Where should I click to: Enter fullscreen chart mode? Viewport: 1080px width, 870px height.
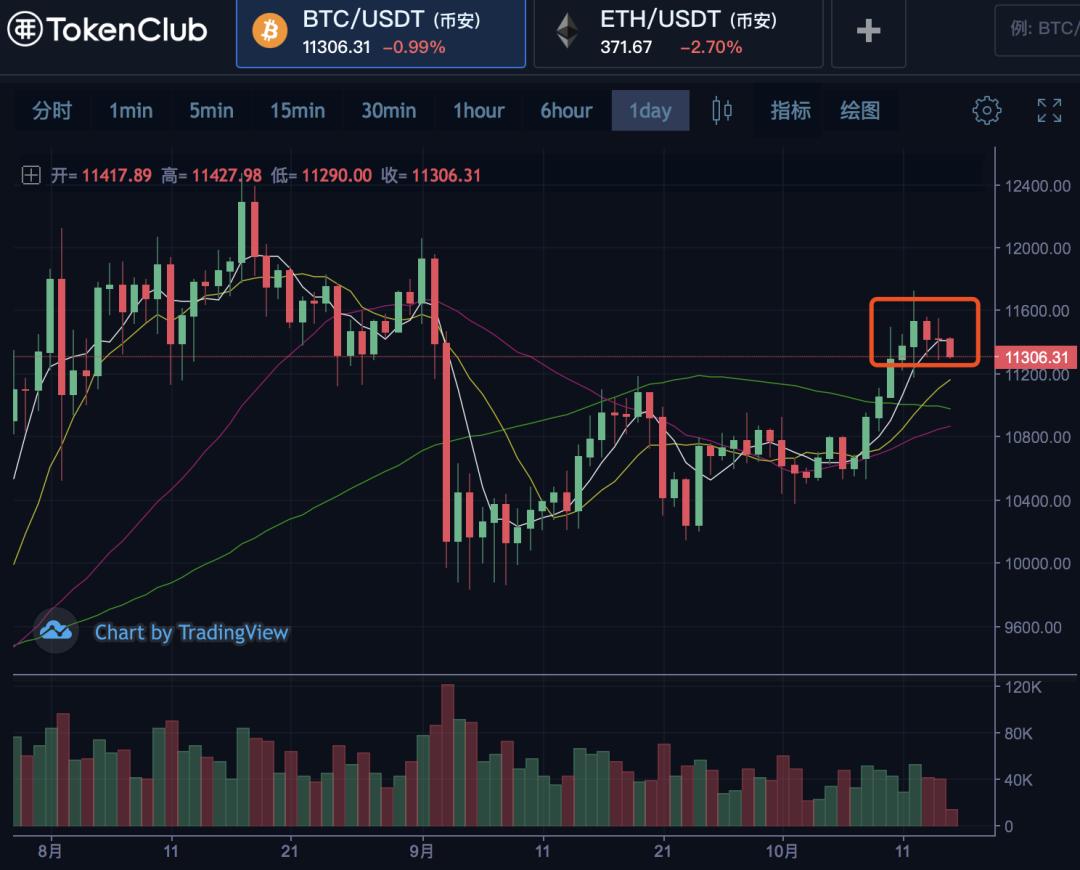click(x=1049, y=110)
